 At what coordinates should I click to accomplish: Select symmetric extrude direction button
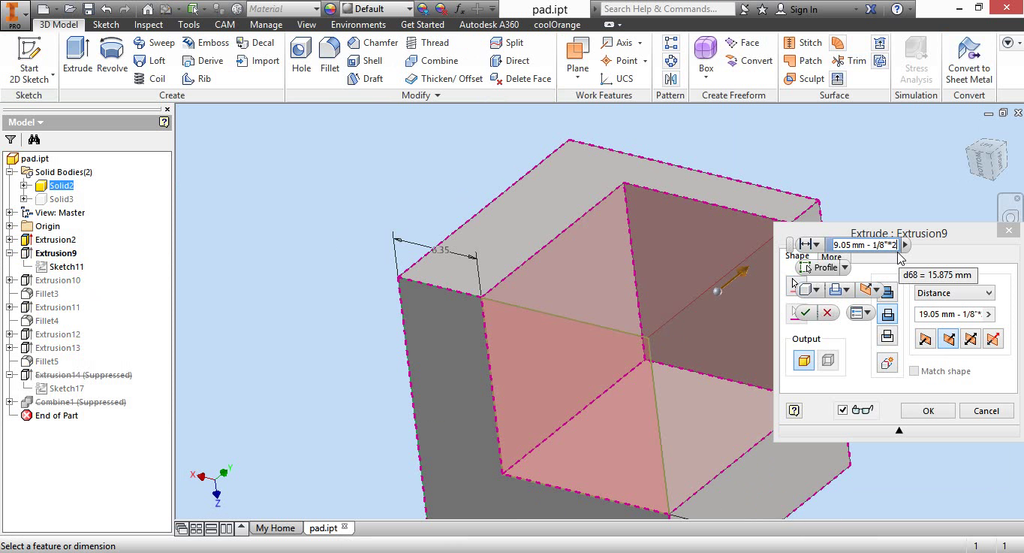point(970,339)
